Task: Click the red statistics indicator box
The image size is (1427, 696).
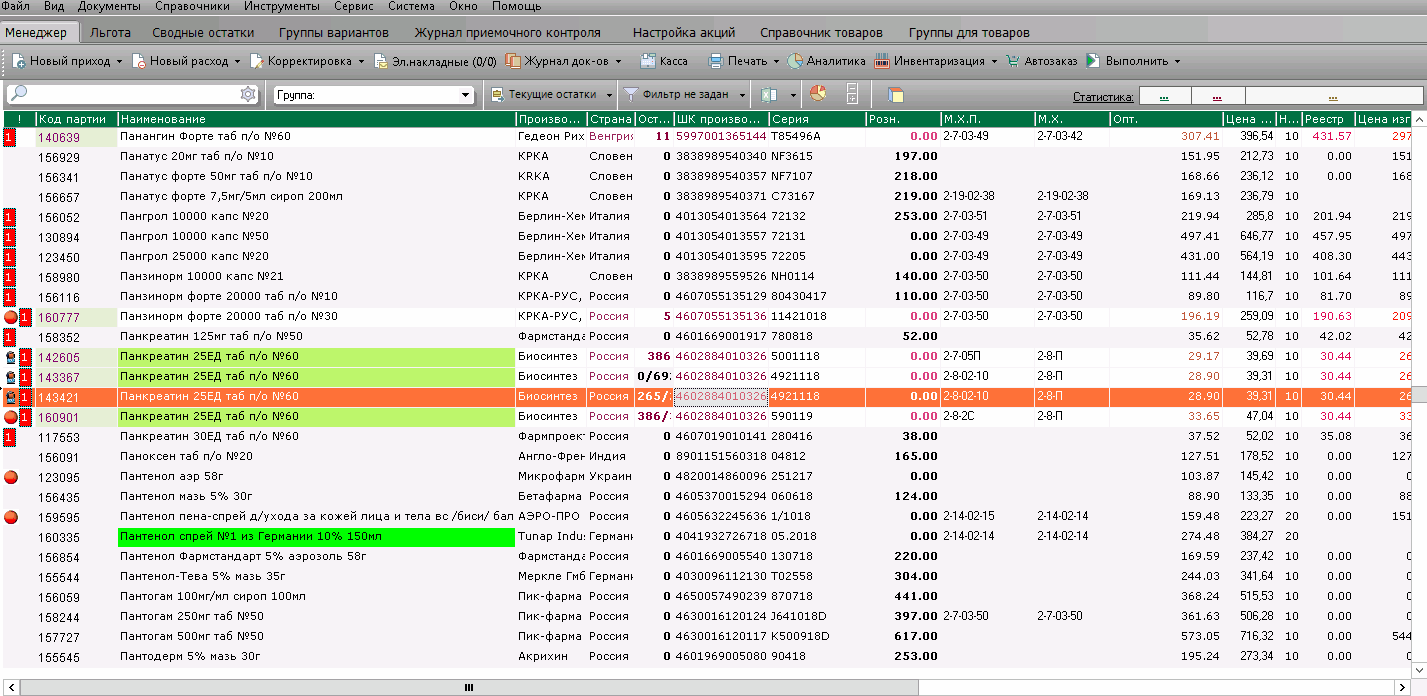Action: (1217, 96)
